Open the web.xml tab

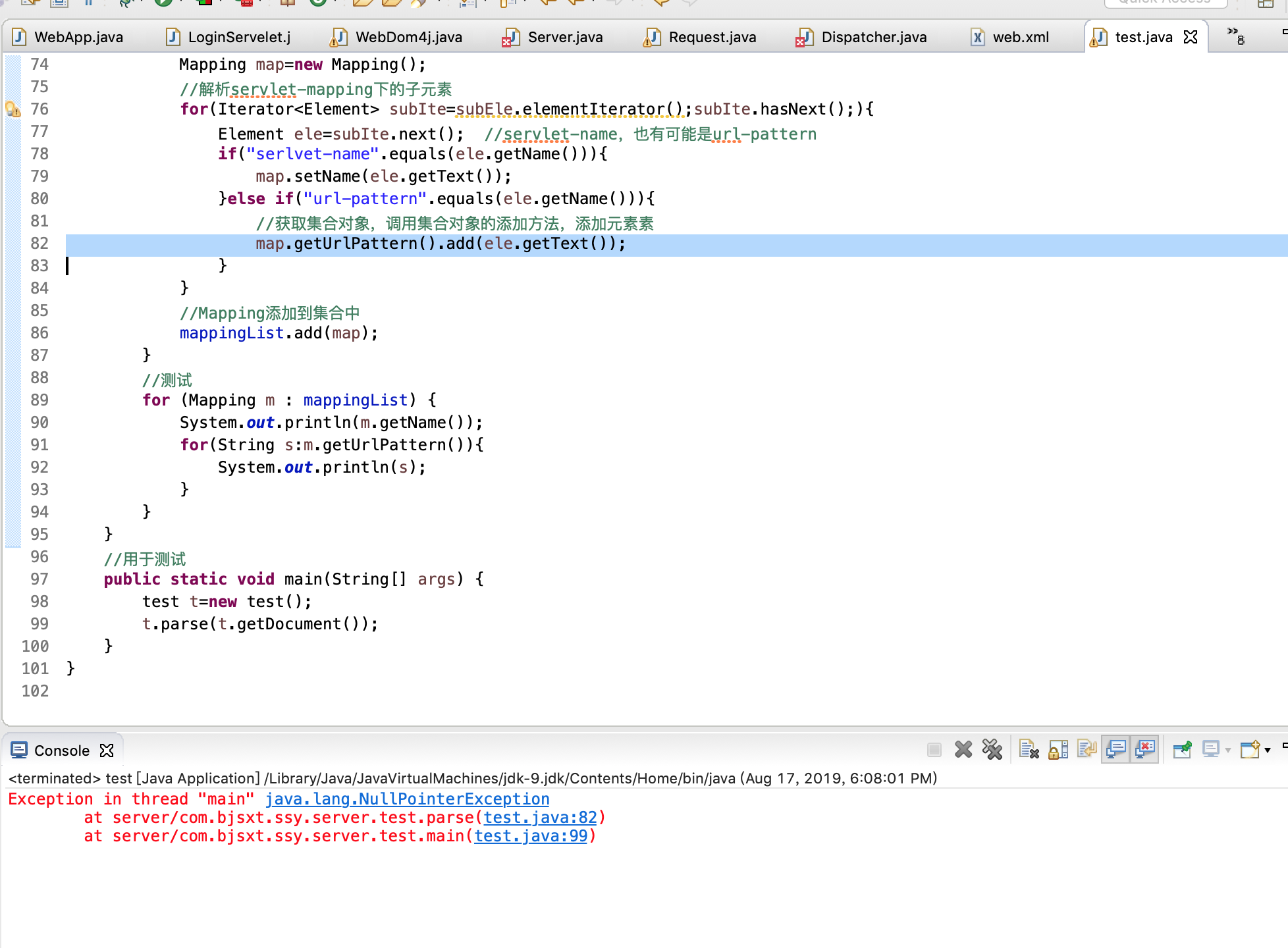1010,37
